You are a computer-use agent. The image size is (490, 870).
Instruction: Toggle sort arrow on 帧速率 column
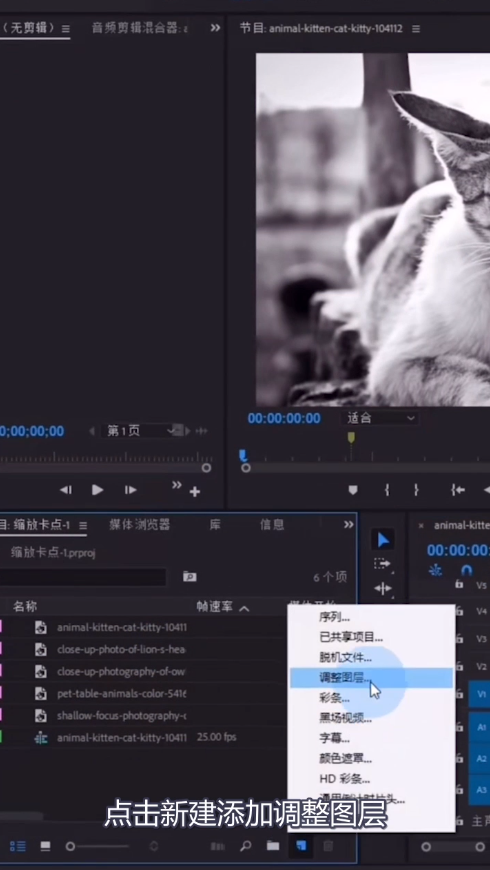point(244,608)
